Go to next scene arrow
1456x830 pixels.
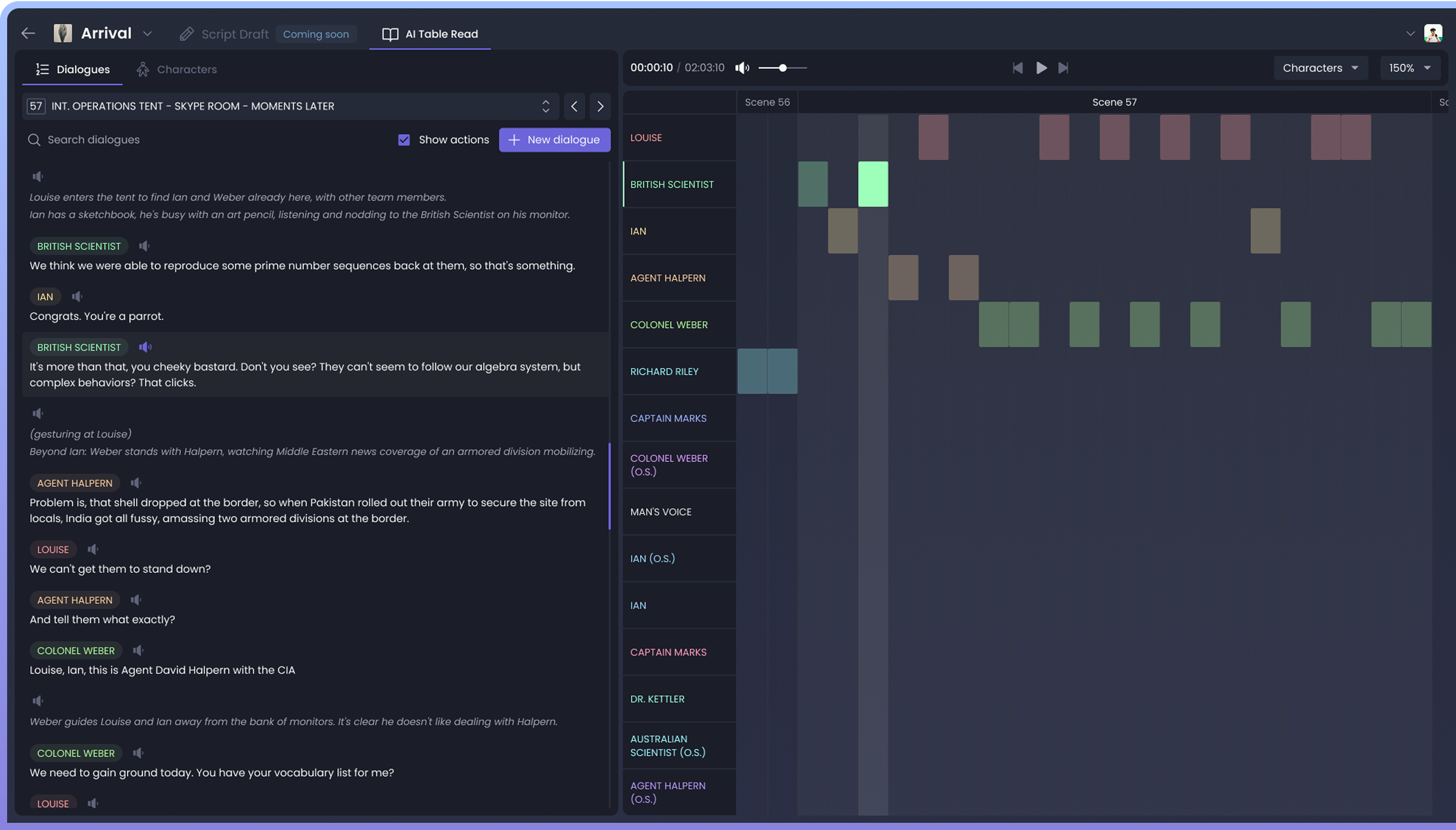pyautogui.click(x=600, y=106)
